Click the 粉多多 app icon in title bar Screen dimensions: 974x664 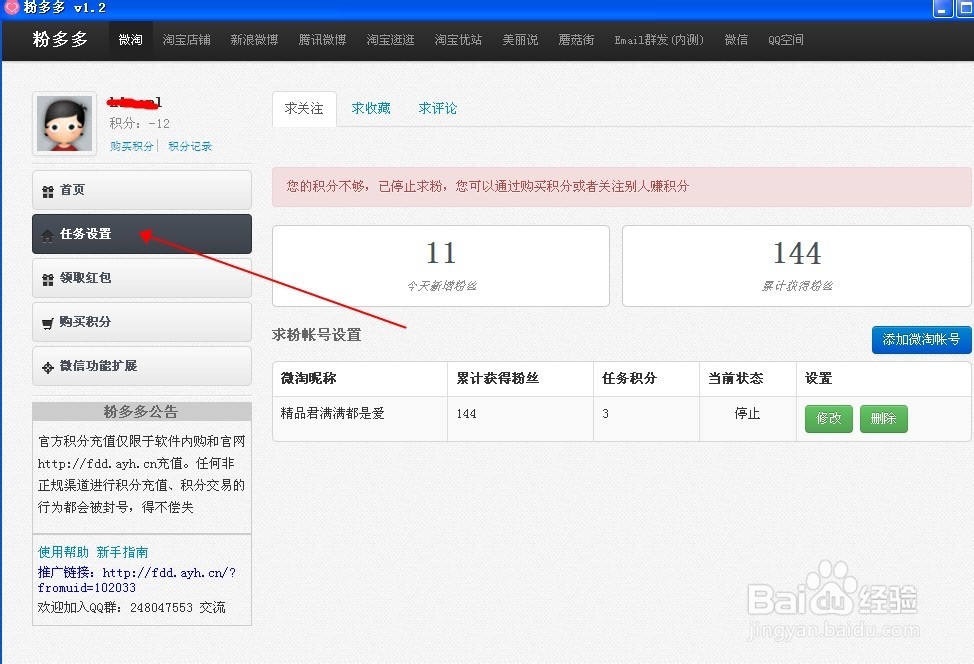tap(10, 8)
